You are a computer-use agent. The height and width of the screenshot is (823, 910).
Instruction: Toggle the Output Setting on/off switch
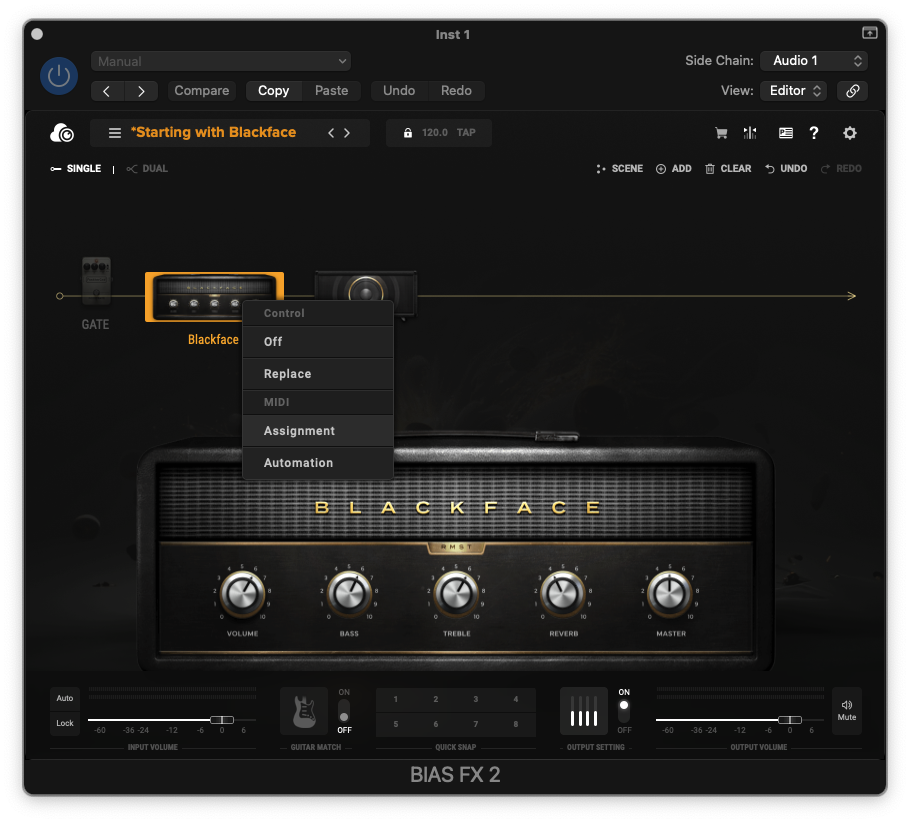[x=624, y=711]
